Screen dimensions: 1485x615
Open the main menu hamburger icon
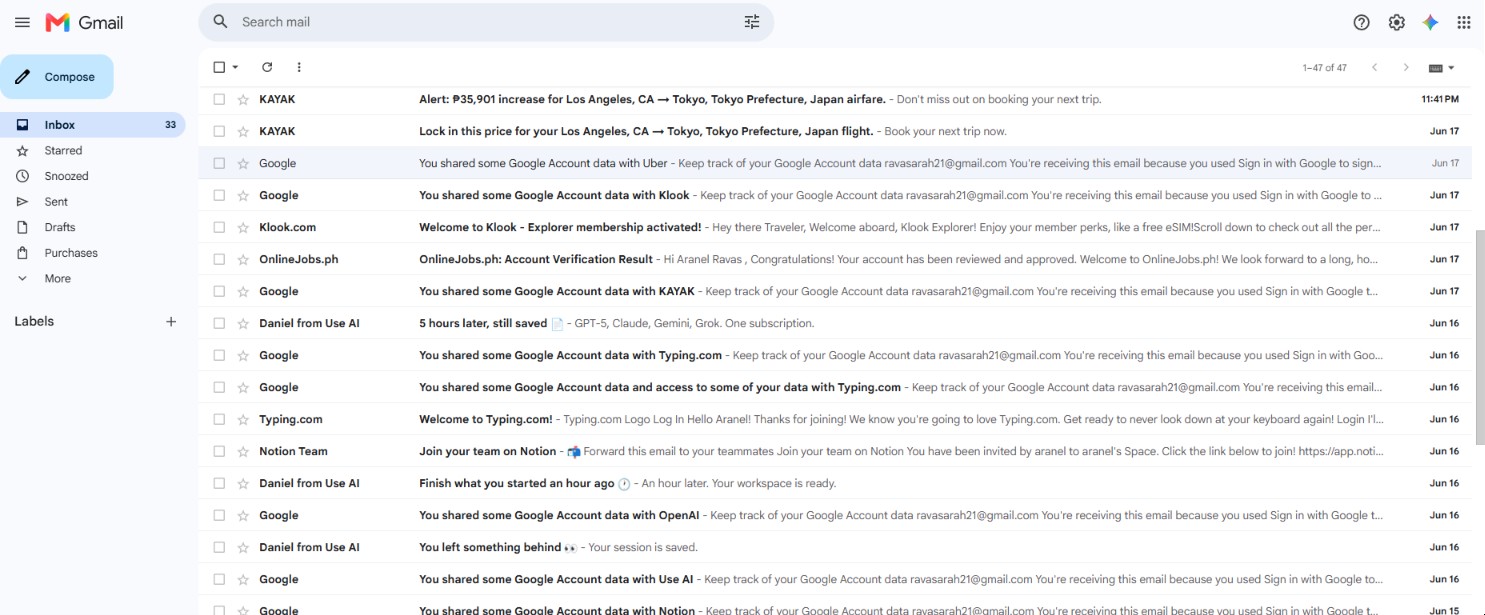click(22, 22)
